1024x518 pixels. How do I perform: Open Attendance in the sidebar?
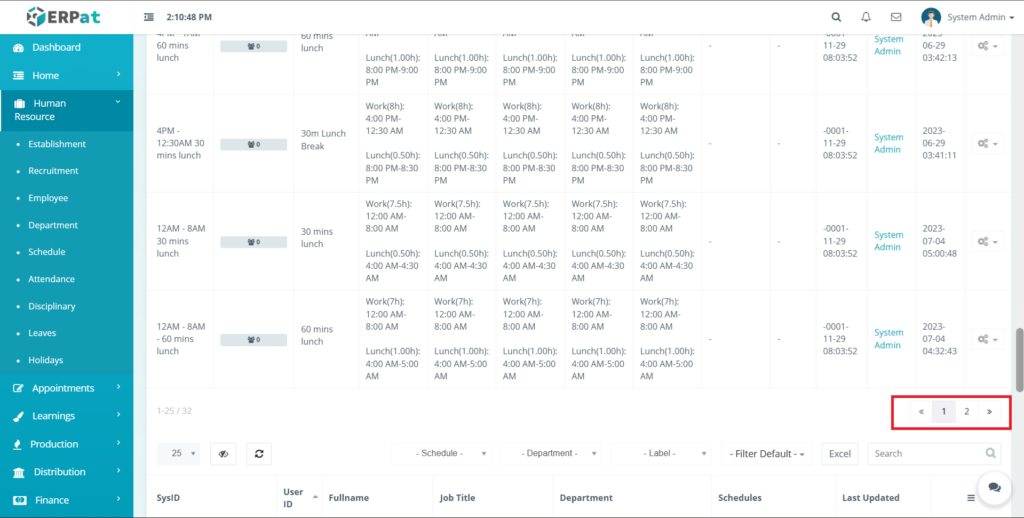point(51,279)
